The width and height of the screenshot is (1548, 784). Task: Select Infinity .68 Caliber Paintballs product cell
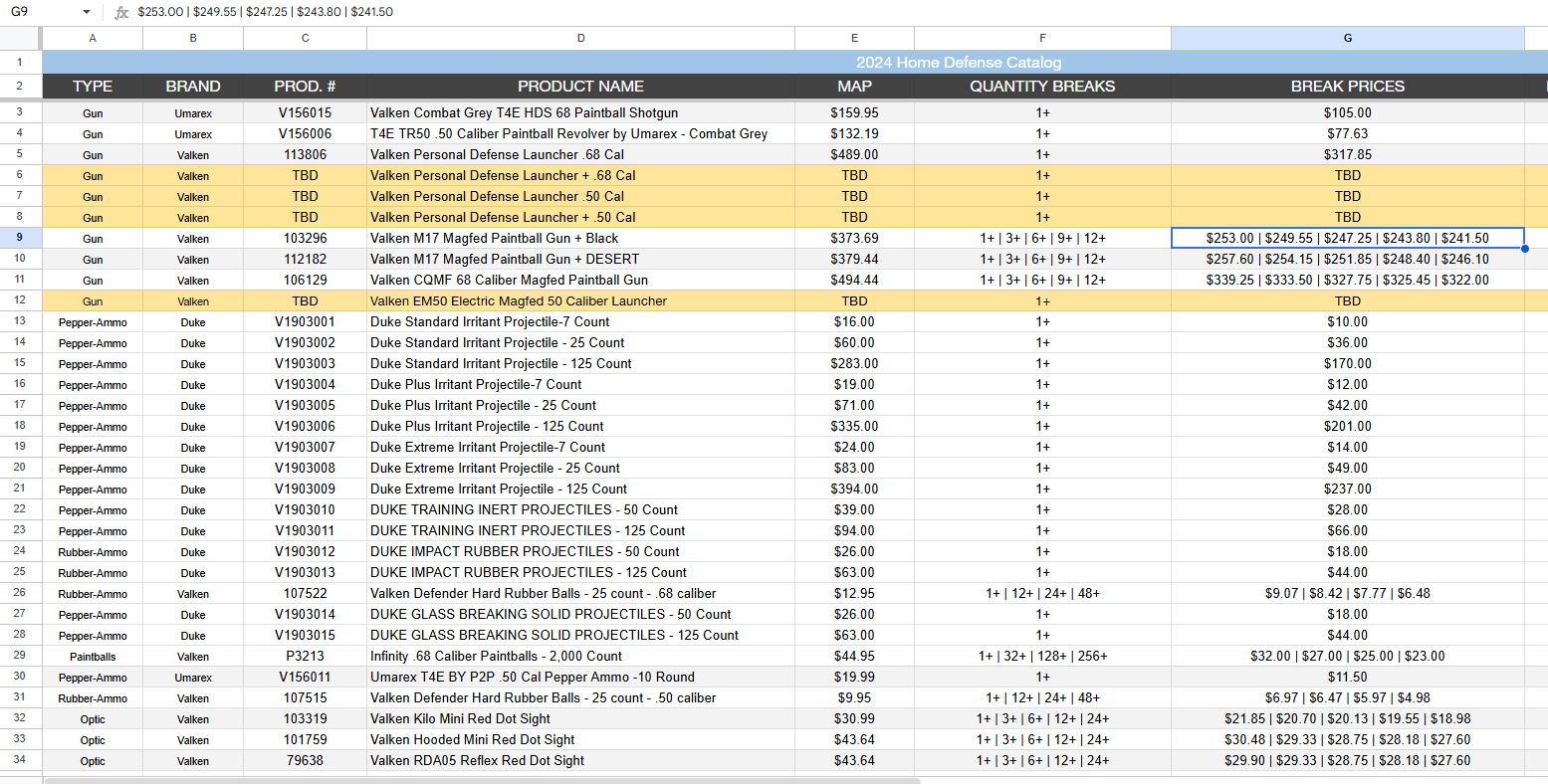coord(580,656)
